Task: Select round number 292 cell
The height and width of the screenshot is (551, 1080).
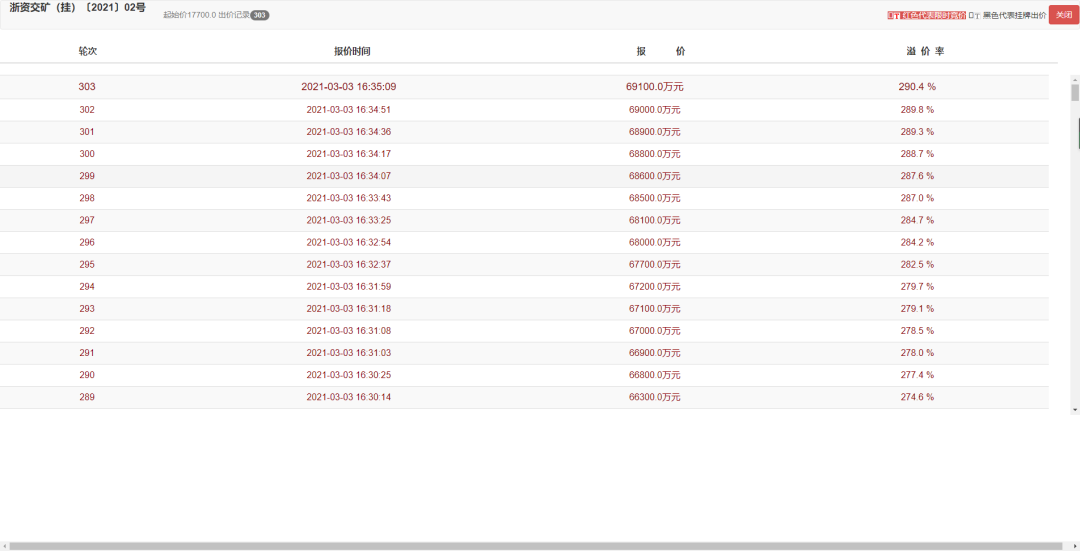Action: pyautogui.click(x=87, y=330)
